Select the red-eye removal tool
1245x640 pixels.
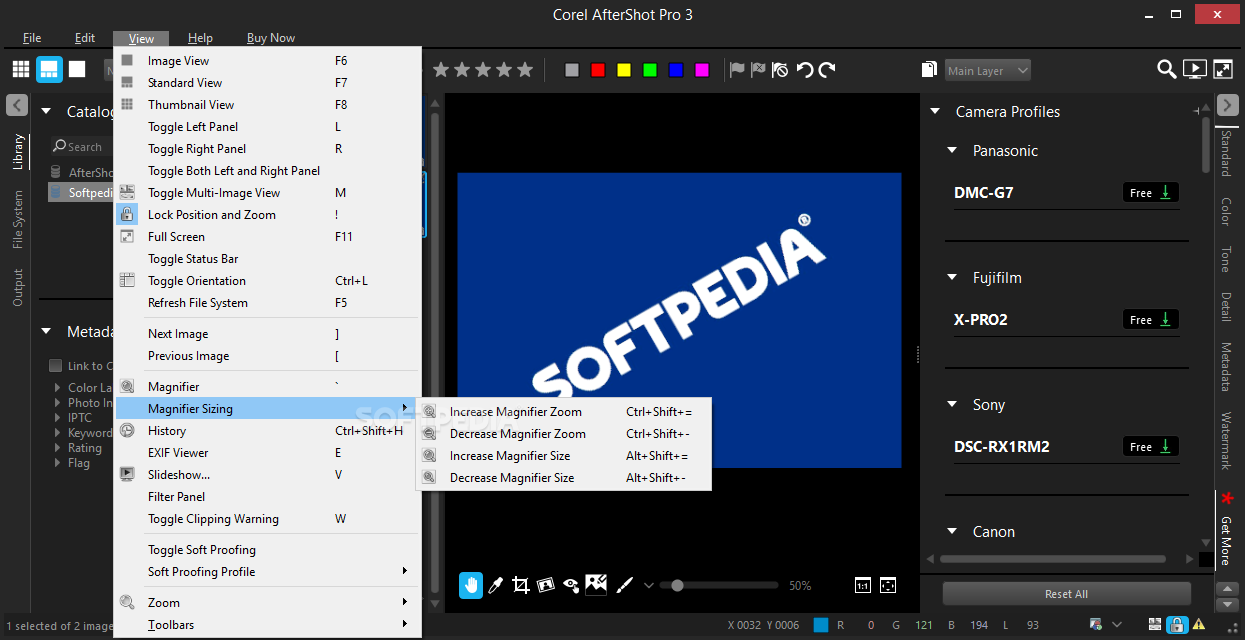point(571,585)
